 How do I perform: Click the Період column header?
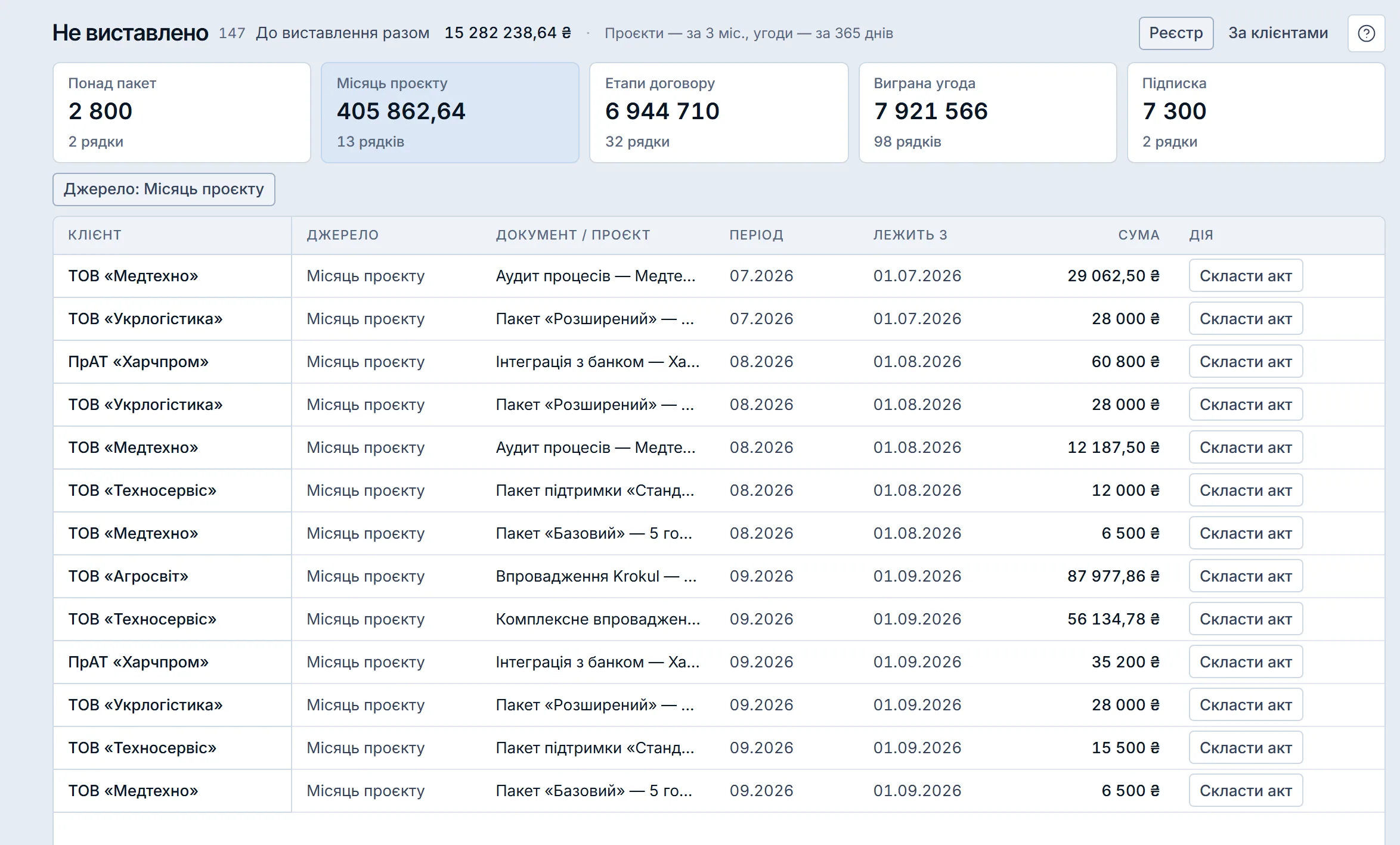point(756,235)
